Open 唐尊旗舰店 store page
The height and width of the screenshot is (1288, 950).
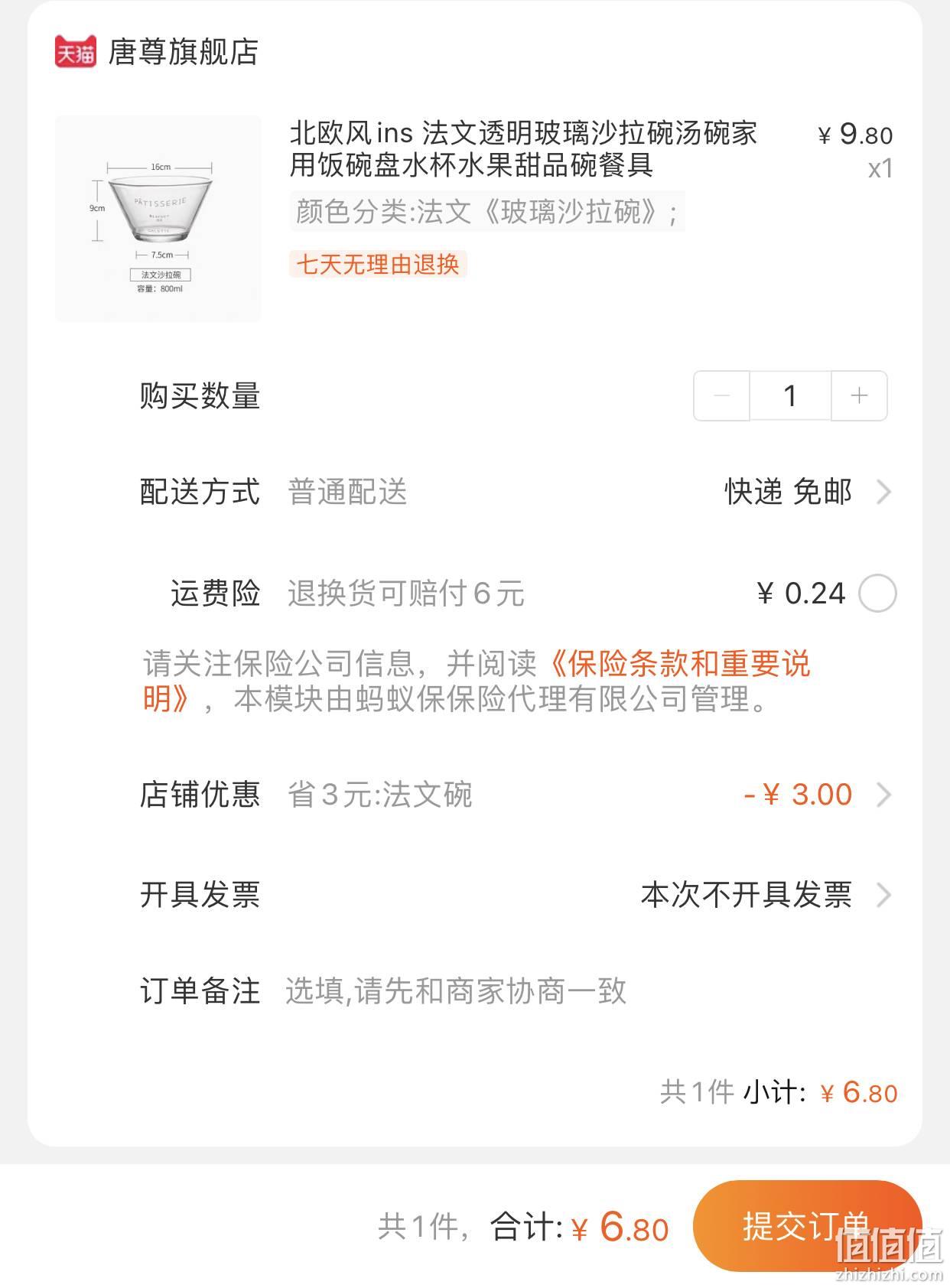(184, 52)
